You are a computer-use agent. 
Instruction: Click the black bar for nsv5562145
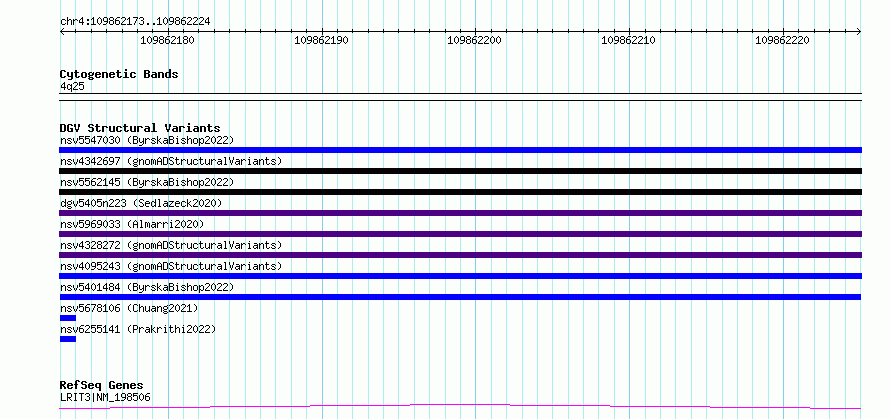[460, 192]
